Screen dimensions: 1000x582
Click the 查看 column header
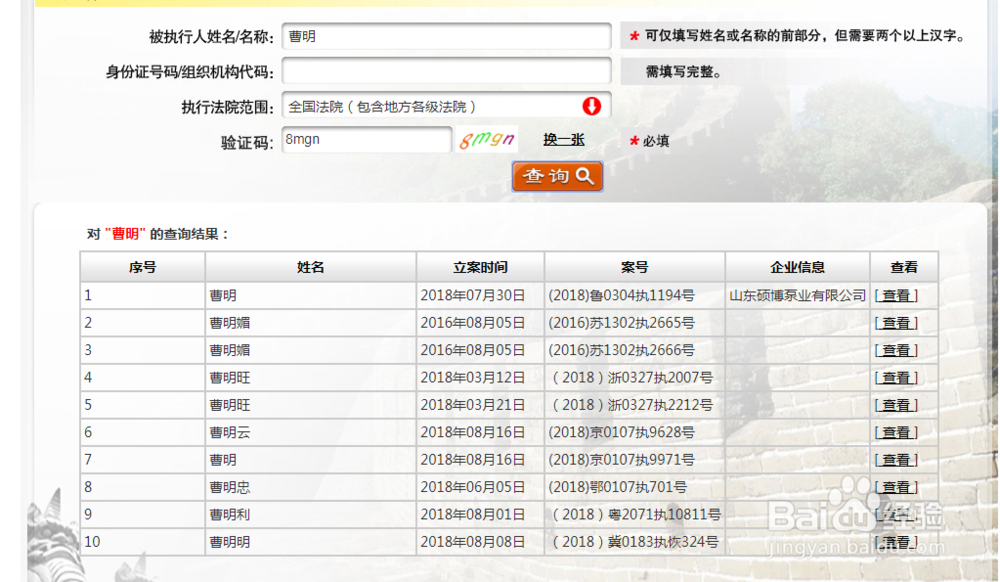904,267
